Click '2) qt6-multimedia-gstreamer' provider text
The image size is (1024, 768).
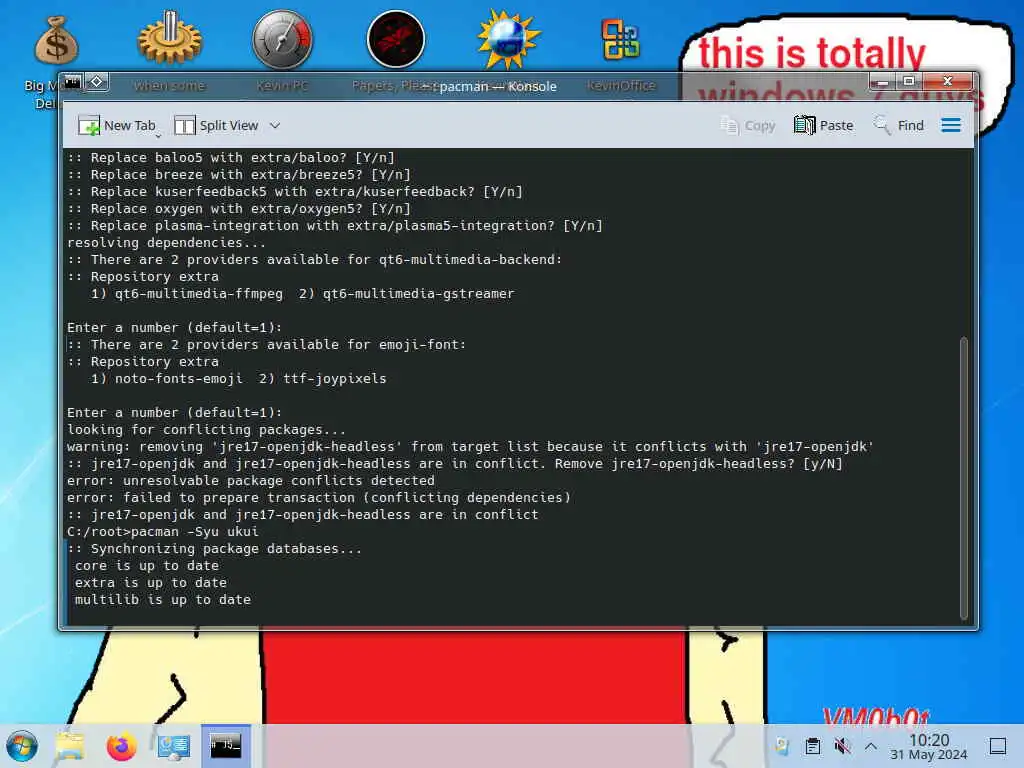coord(407,294)
